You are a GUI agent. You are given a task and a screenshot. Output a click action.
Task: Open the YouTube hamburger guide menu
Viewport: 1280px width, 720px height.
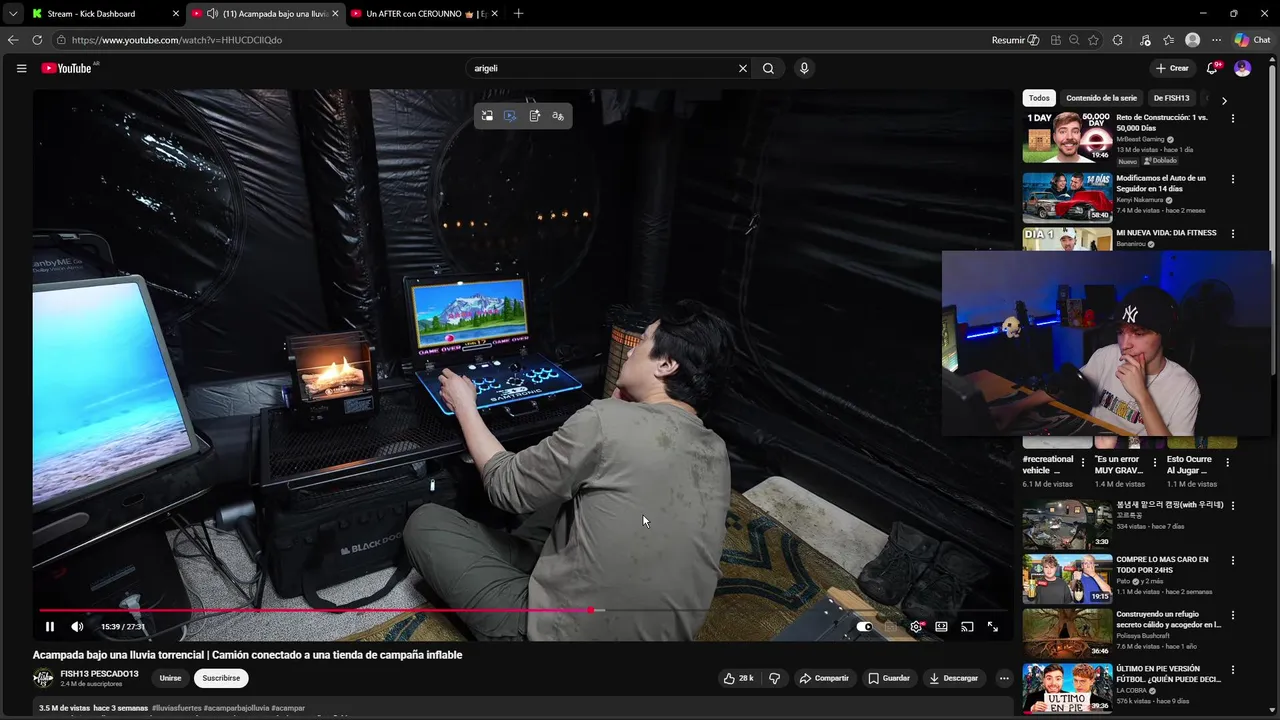point(21,68)
